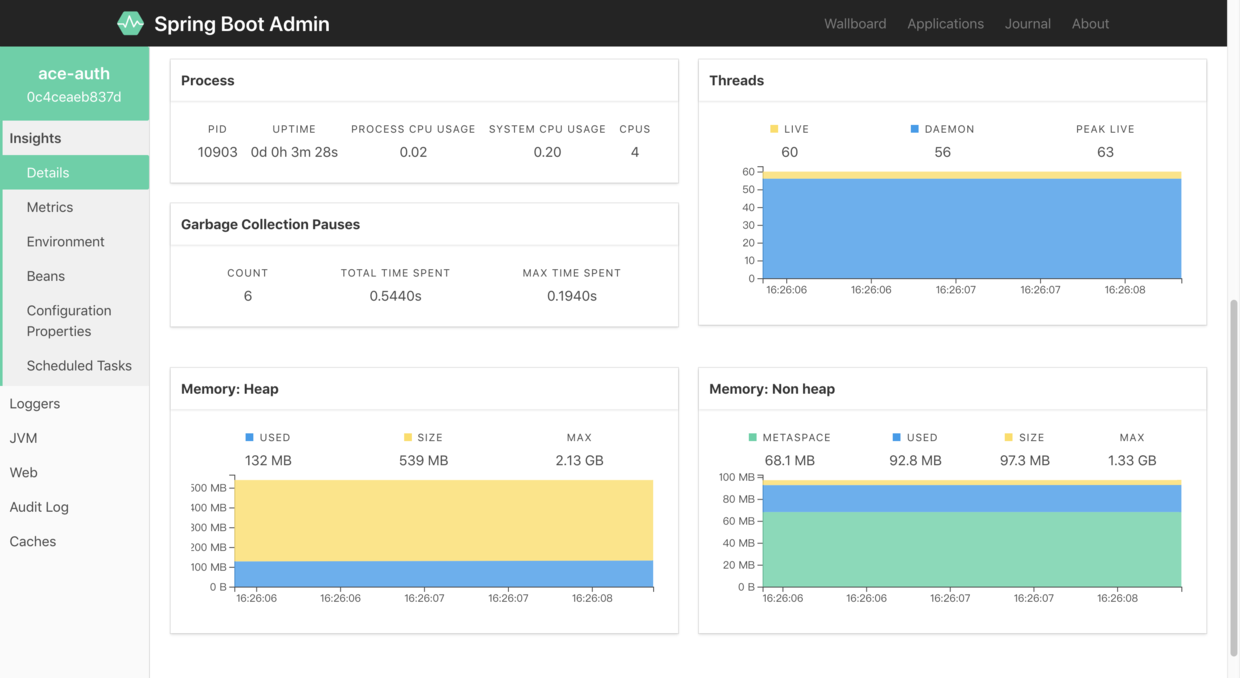Image resolution: width=1240 pixels, height=678 pixels.
Task: Open the Audit Log section
Action: click(75, 507)
